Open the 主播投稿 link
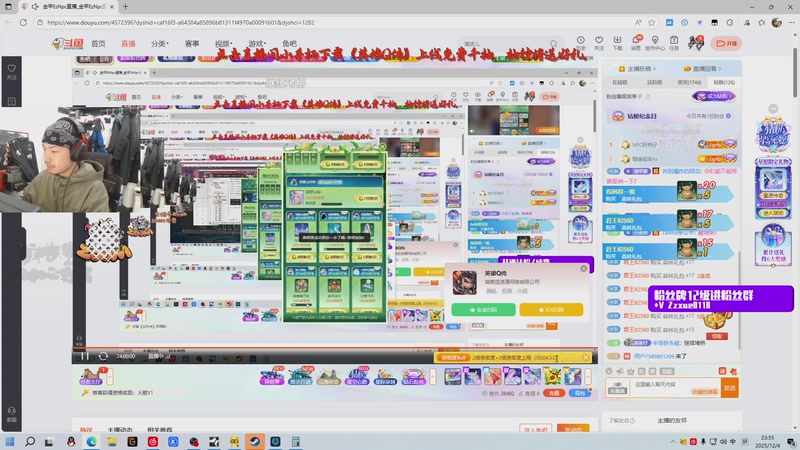Viewport: 800px width, 450px height. (637, 68)
